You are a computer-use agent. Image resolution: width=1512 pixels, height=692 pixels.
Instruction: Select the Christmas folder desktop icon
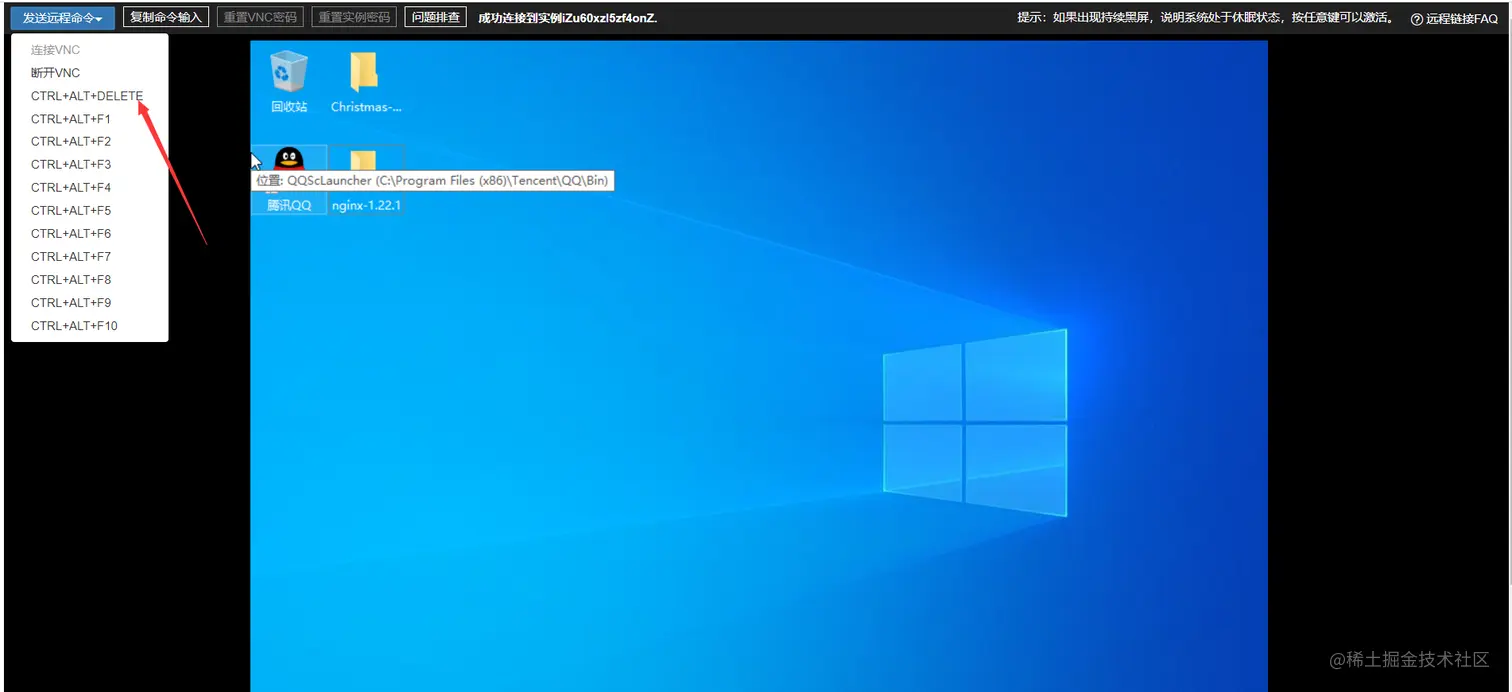pos(364,72)
